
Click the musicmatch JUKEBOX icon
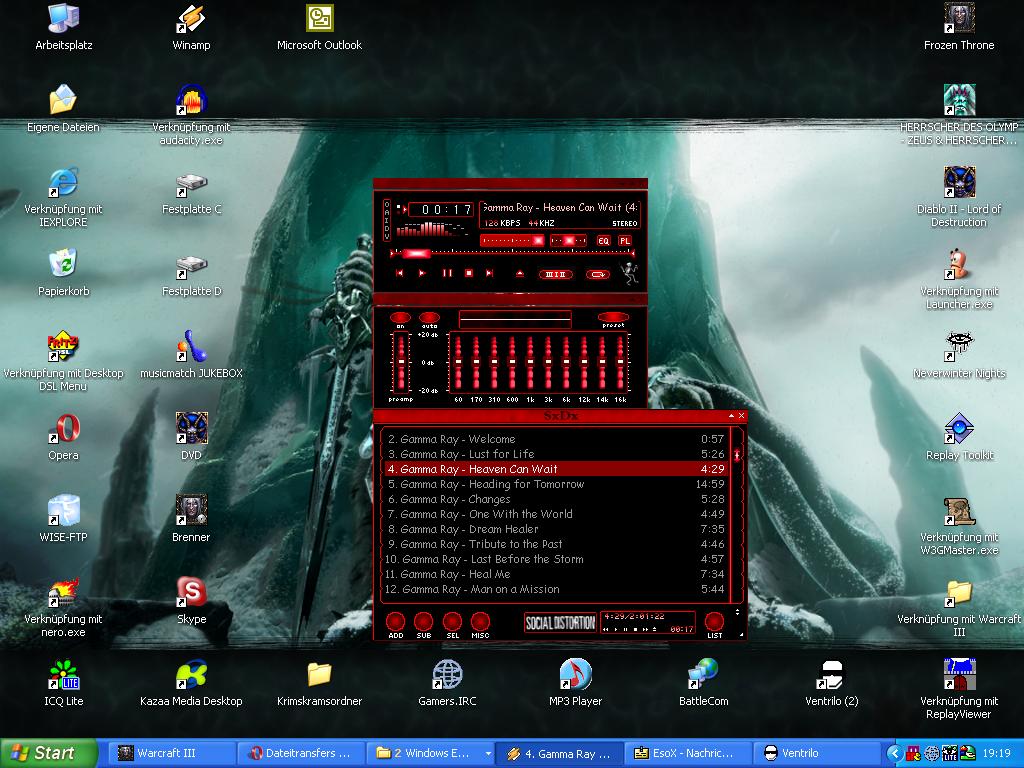tap(191, 355)
